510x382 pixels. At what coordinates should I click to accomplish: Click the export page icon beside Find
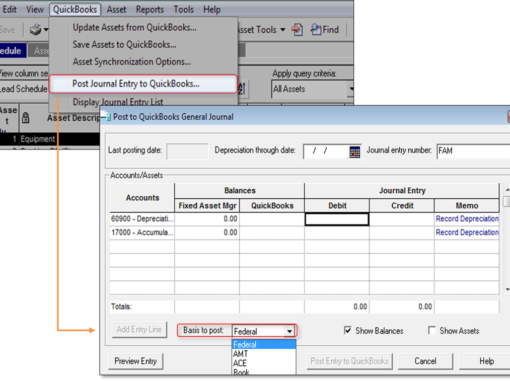click(297, 30)
